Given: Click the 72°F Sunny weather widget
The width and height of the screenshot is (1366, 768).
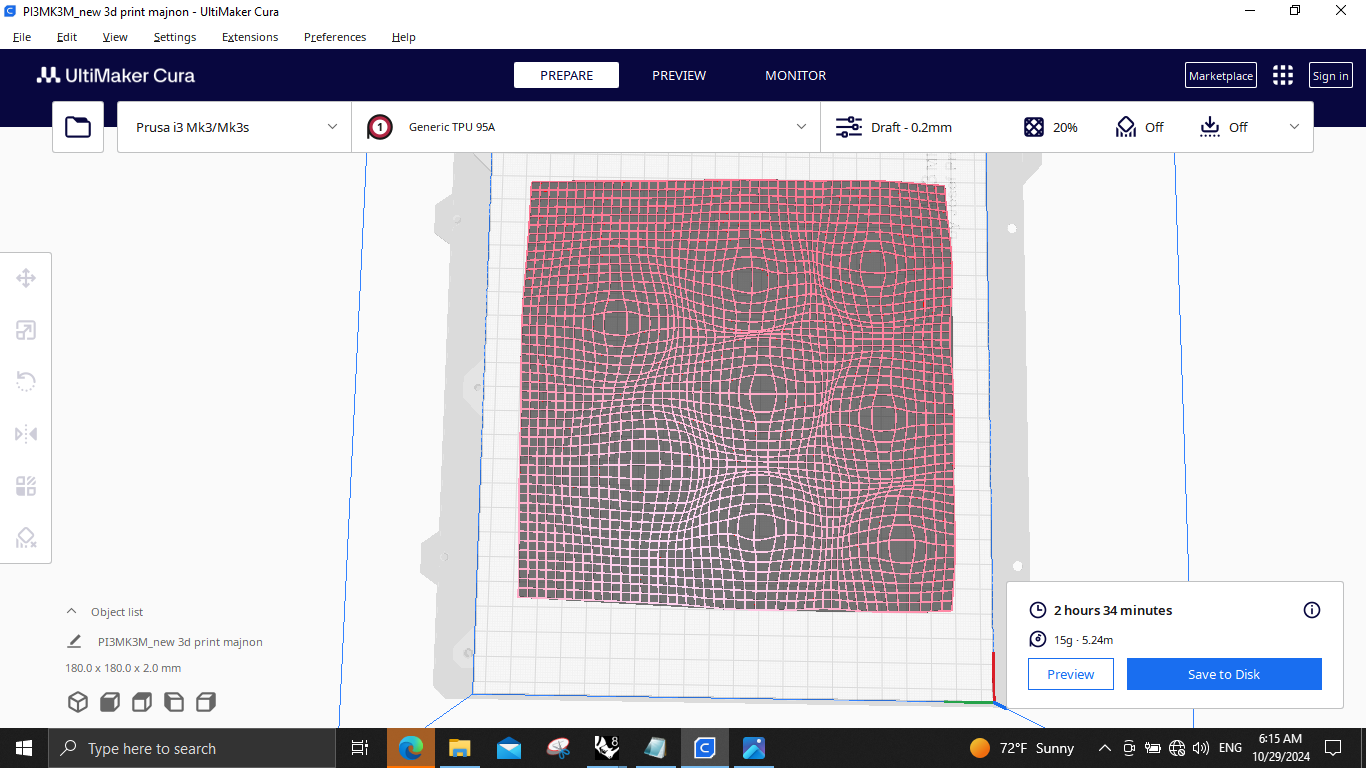Looking at the screenshot, I should (x=1022, y=748).
